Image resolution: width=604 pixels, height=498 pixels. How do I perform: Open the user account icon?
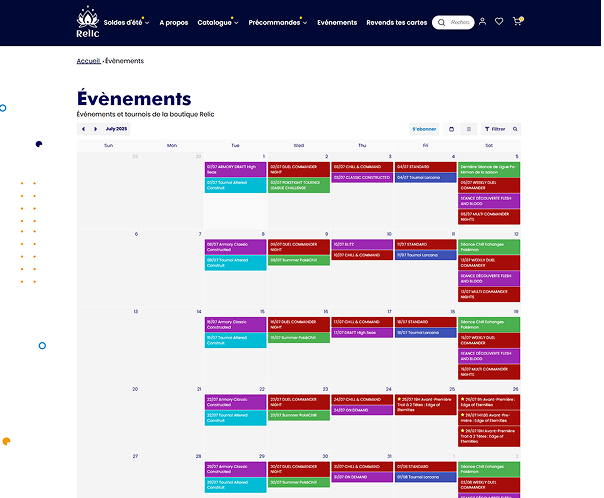pos(482,22)
